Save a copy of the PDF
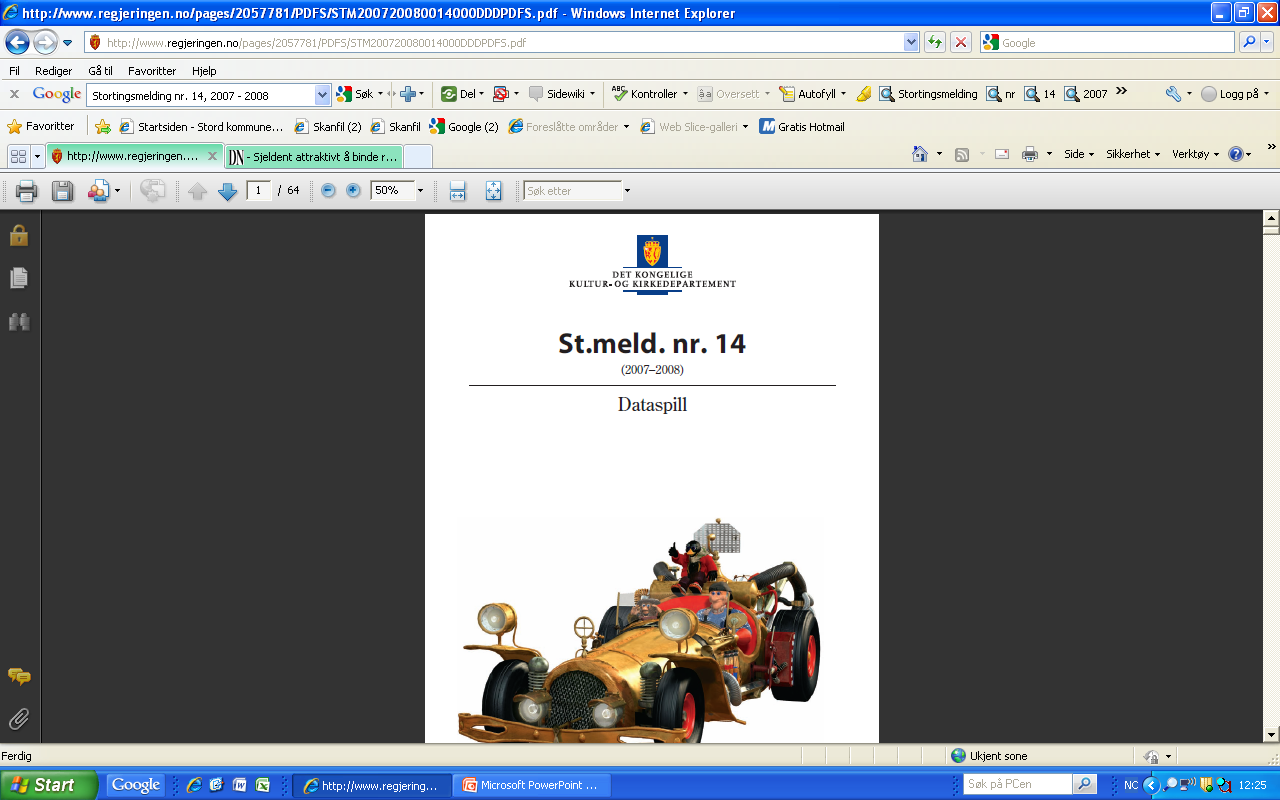Viewport: 1280px width, 800px height. tap(62, 190)
